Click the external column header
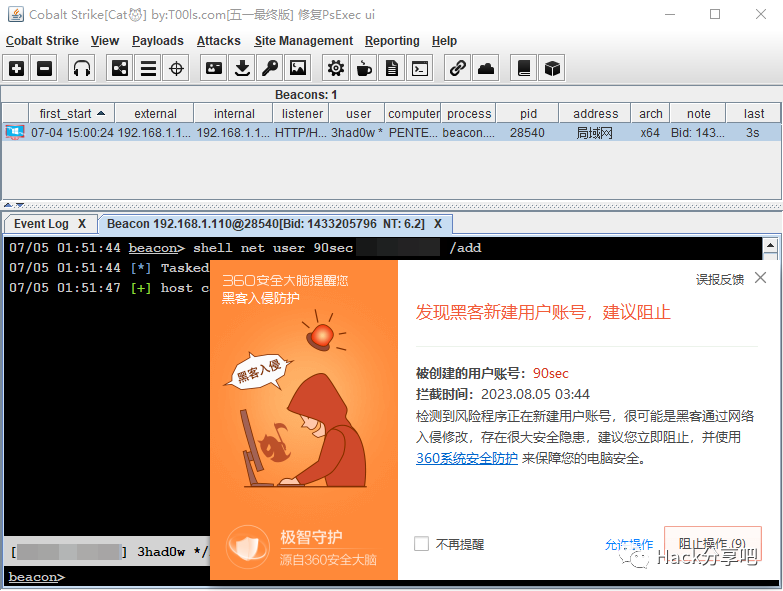 pyautogui.click(x=155, y=114)
